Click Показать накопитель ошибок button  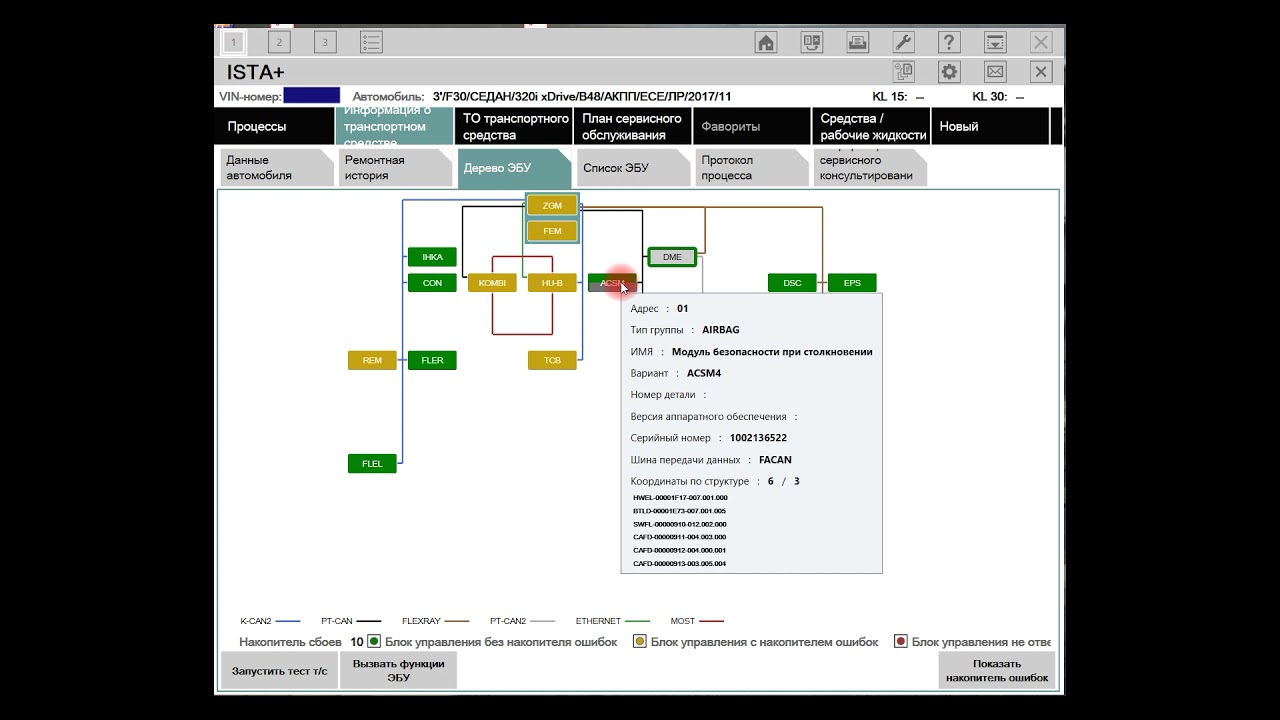997,671
